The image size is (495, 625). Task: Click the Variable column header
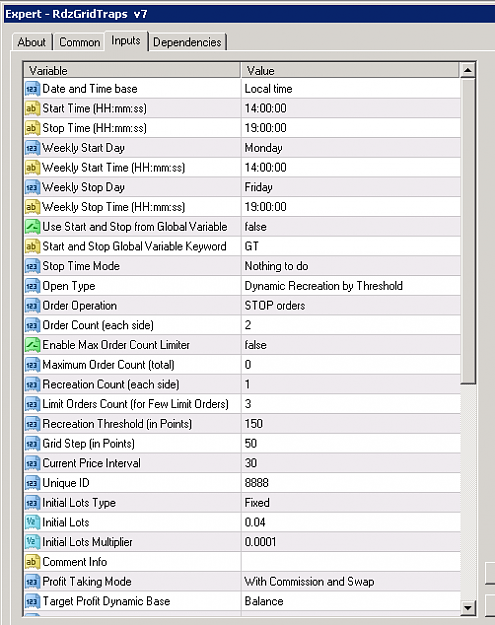tap(132, 71)
